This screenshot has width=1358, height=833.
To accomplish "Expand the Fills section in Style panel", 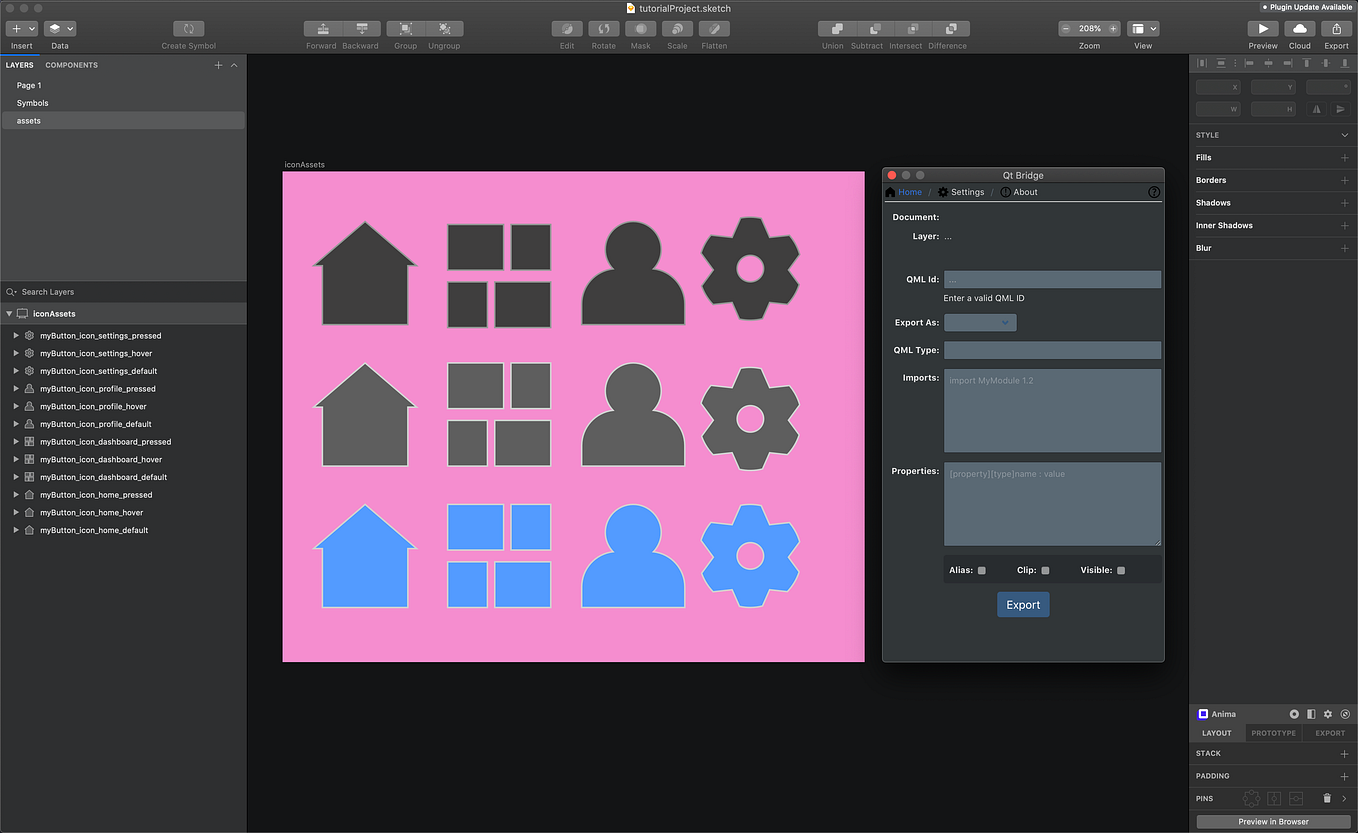I will (1345, 157).
